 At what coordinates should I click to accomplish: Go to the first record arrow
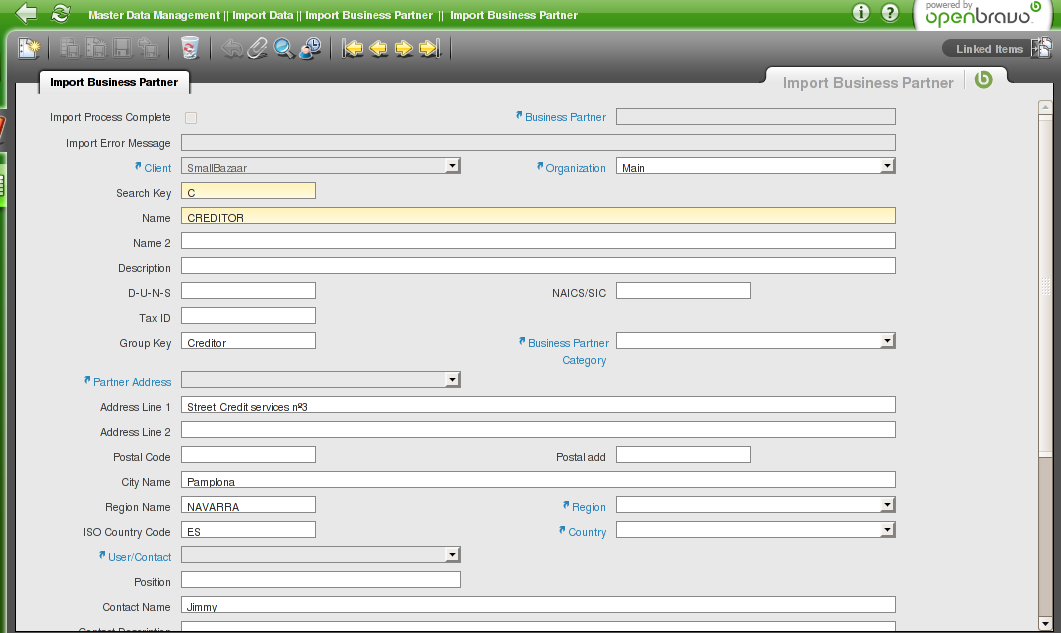(x=352, y=48)
